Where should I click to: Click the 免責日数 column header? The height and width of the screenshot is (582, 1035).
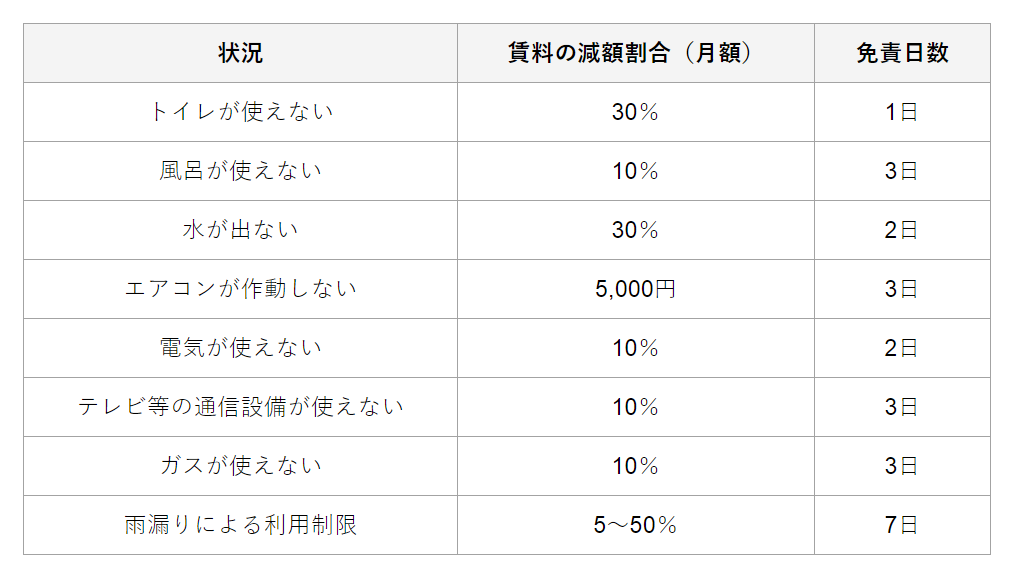pyautogui.click(x=902, y=53)
